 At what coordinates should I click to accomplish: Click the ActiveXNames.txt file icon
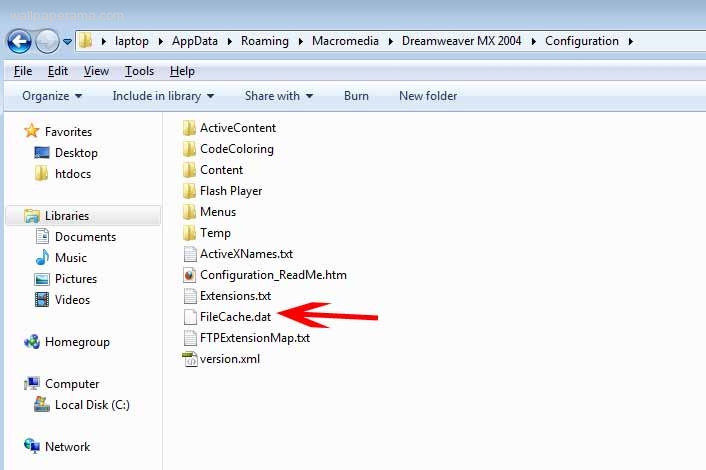(x=190, y=254)
